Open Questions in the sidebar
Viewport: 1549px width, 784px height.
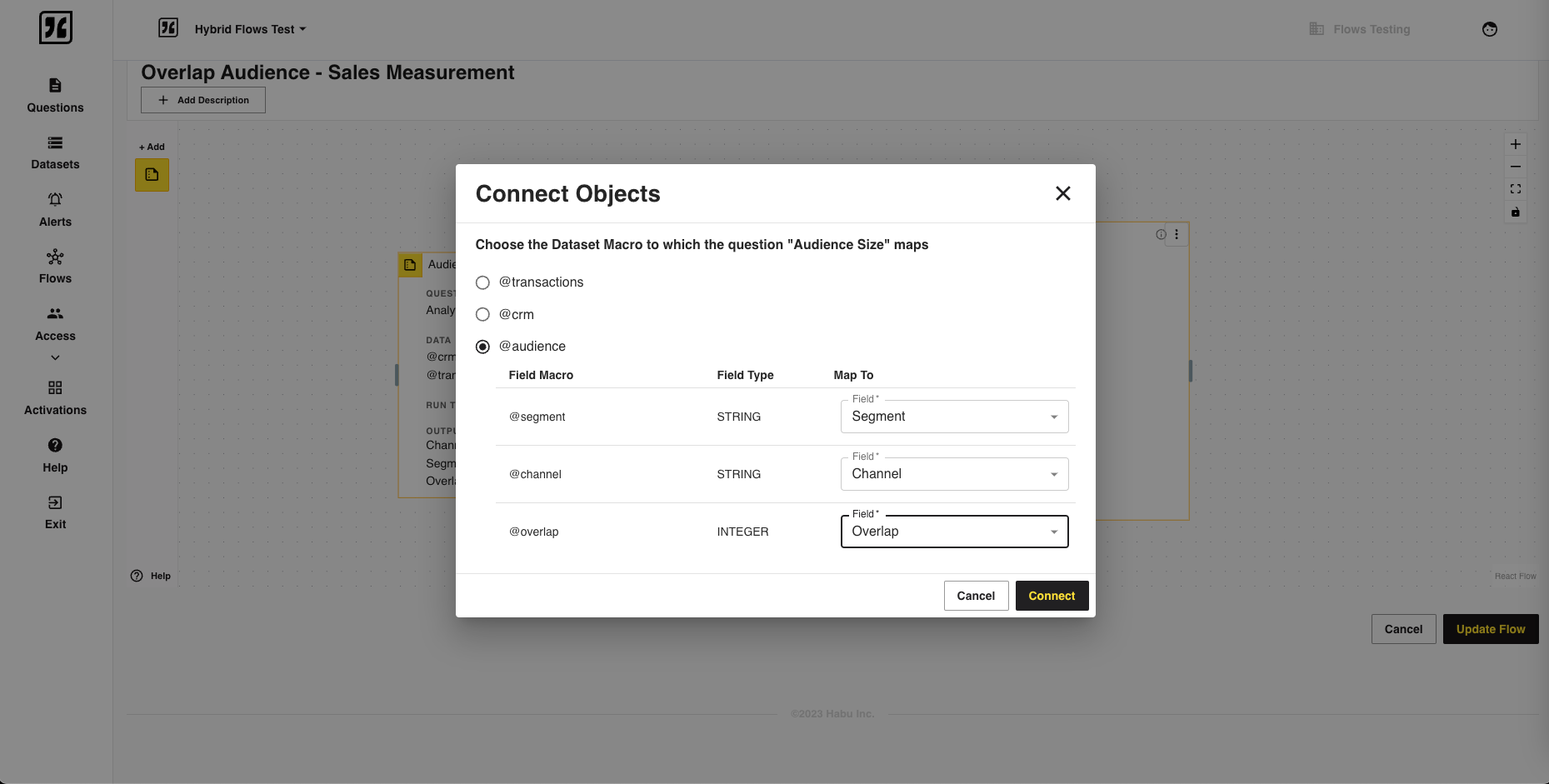[55, 96]
